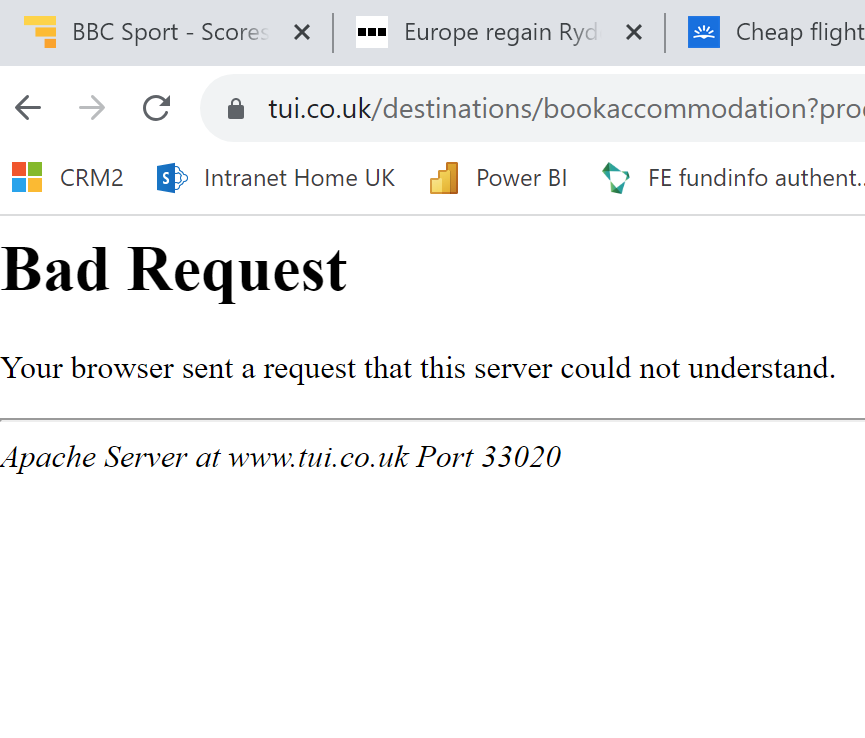
Task: Click the 'Your browser sent a request' message
Action: point(418,368)
